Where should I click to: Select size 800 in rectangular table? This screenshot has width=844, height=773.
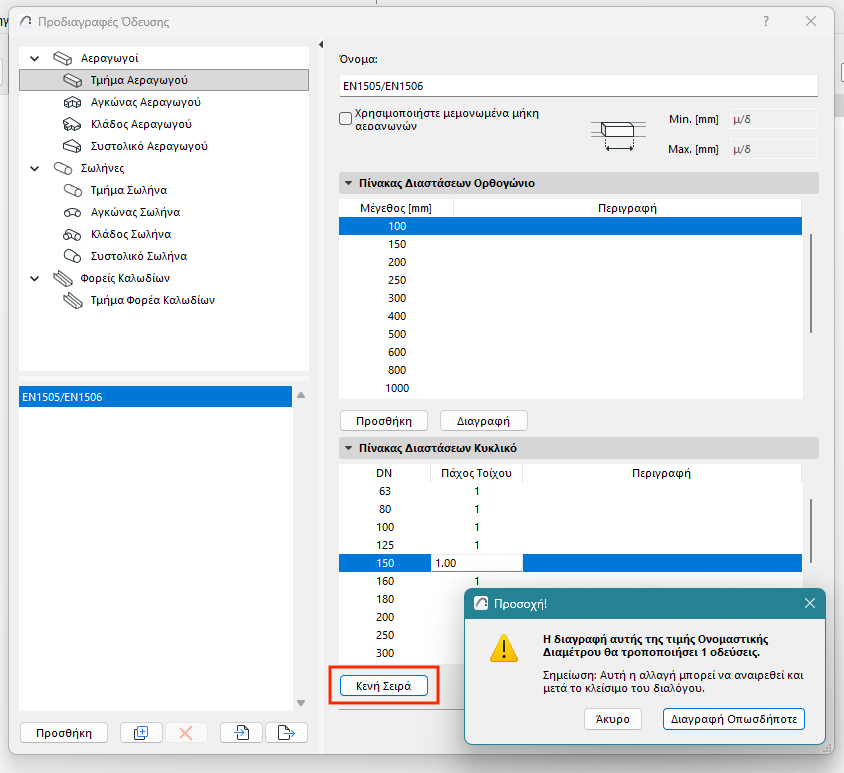tap(571, 370)
